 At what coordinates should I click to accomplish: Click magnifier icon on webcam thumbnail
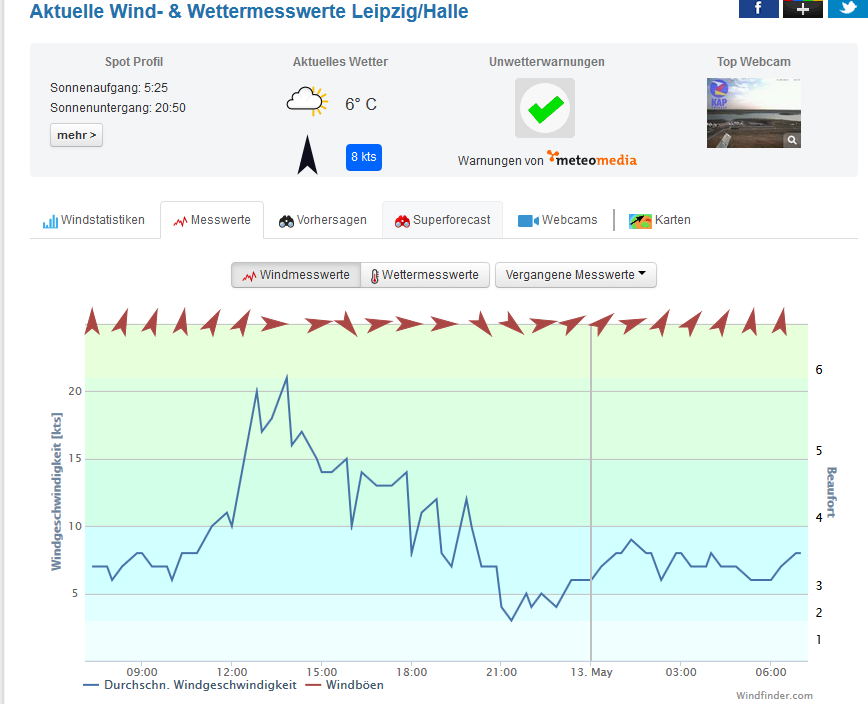click(x=792, y=140)
